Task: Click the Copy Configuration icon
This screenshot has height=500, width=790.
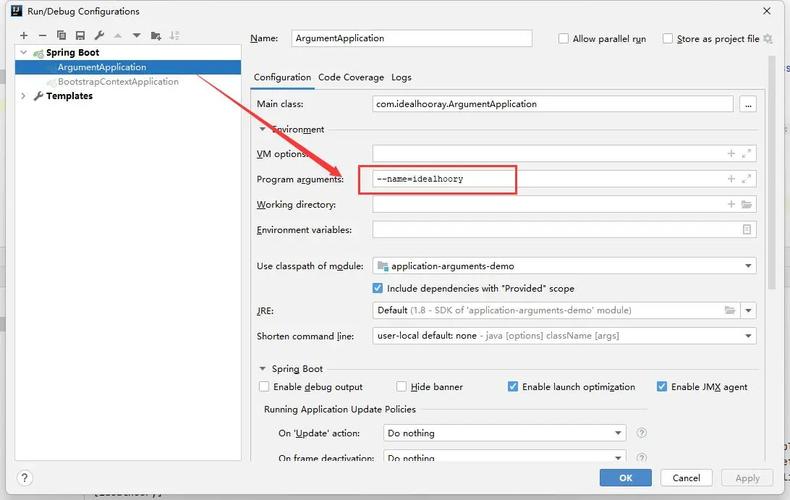Action: point(62,35)
